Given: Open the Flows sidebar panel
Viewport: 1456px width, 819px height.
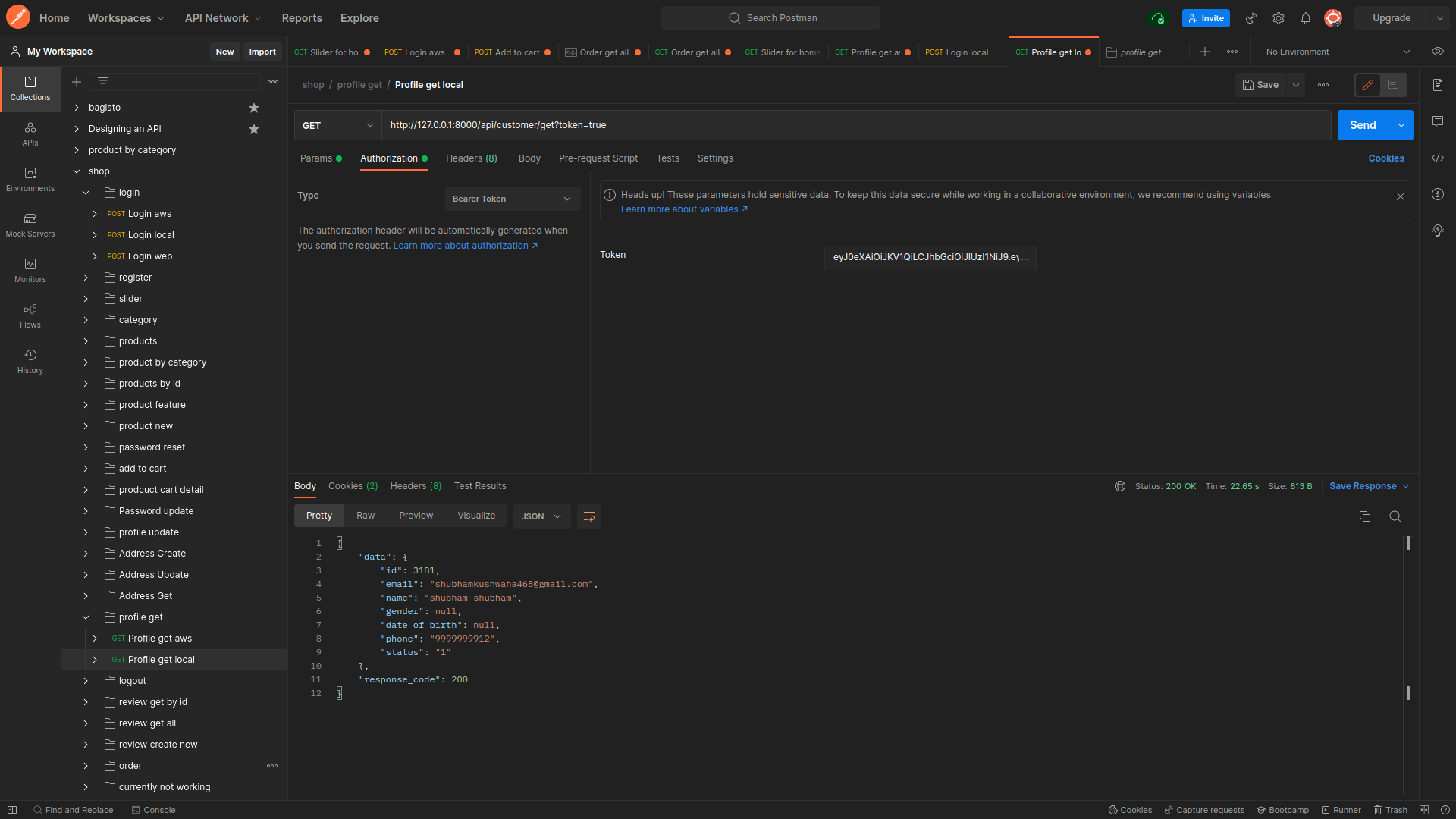Looking at the screenshot, I should click(x=30, y=316).
